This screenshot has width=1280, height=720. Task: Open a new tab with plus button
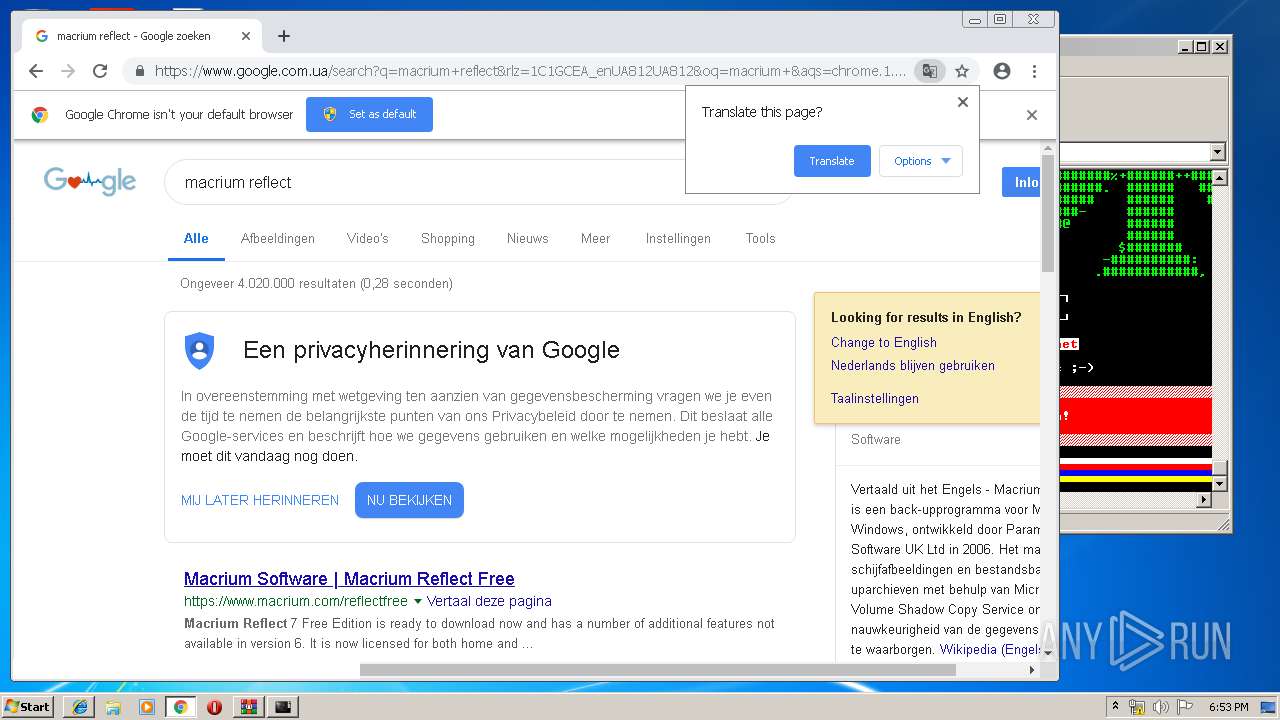(284, 36)
